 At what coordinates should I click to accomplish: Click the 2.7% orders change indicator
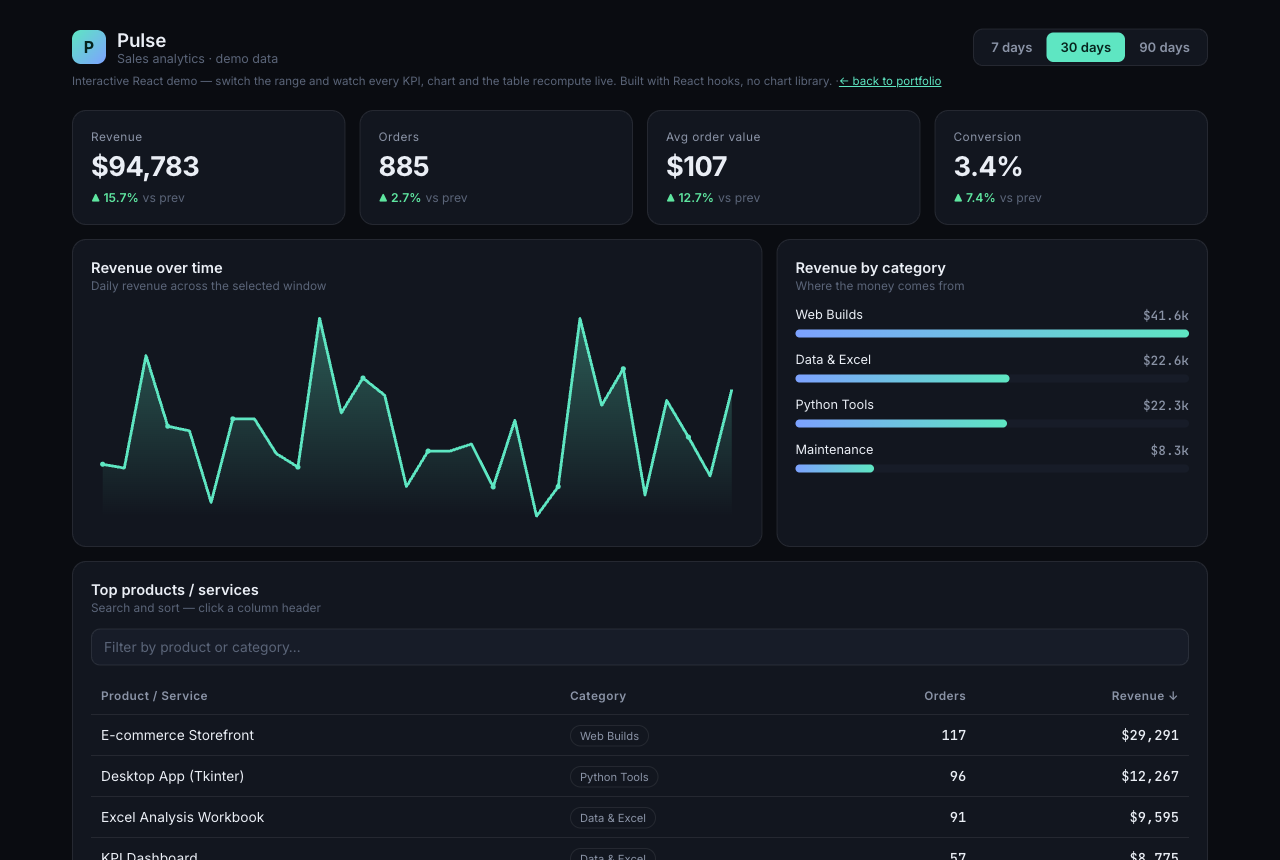(x=400, y=198)
